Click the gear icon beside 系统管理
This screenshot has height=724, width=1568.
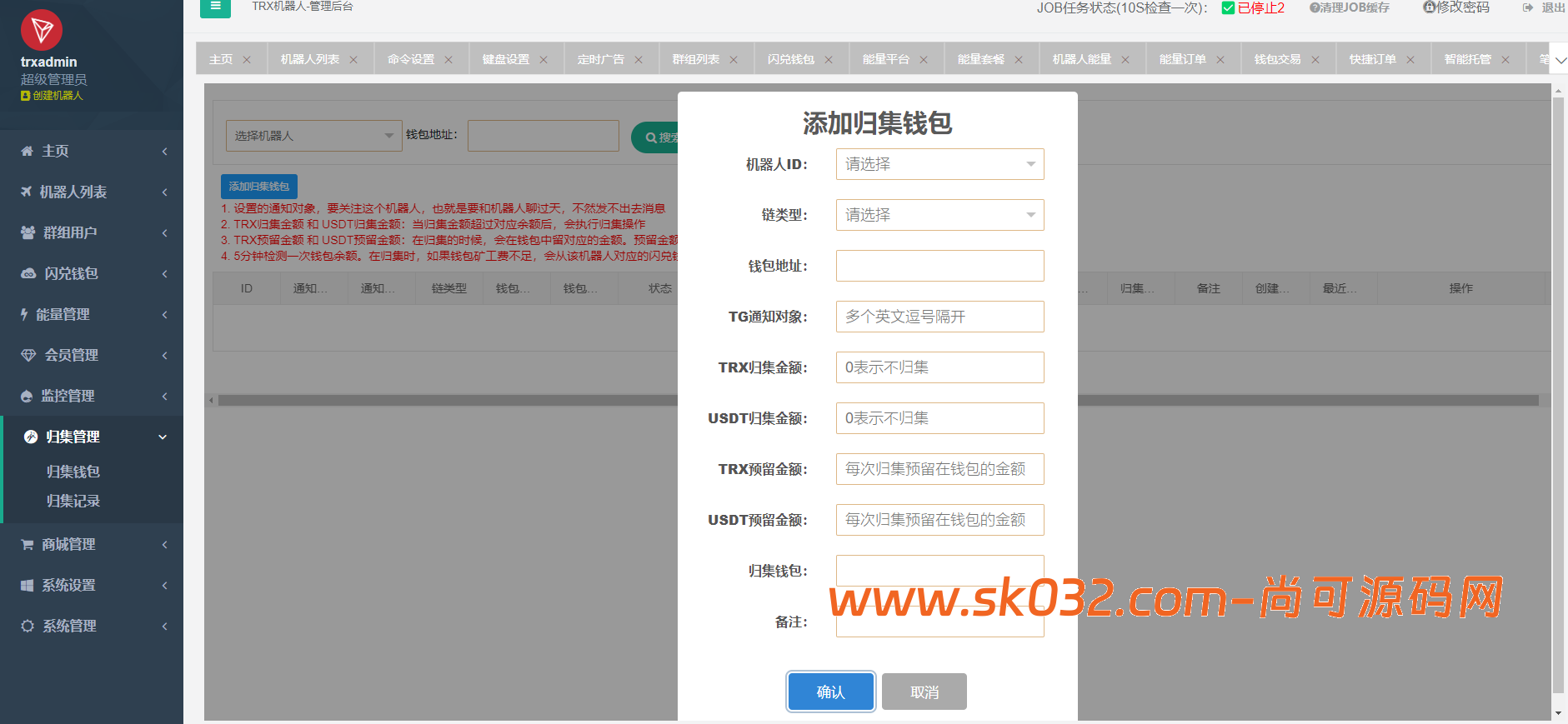(28, 626)
